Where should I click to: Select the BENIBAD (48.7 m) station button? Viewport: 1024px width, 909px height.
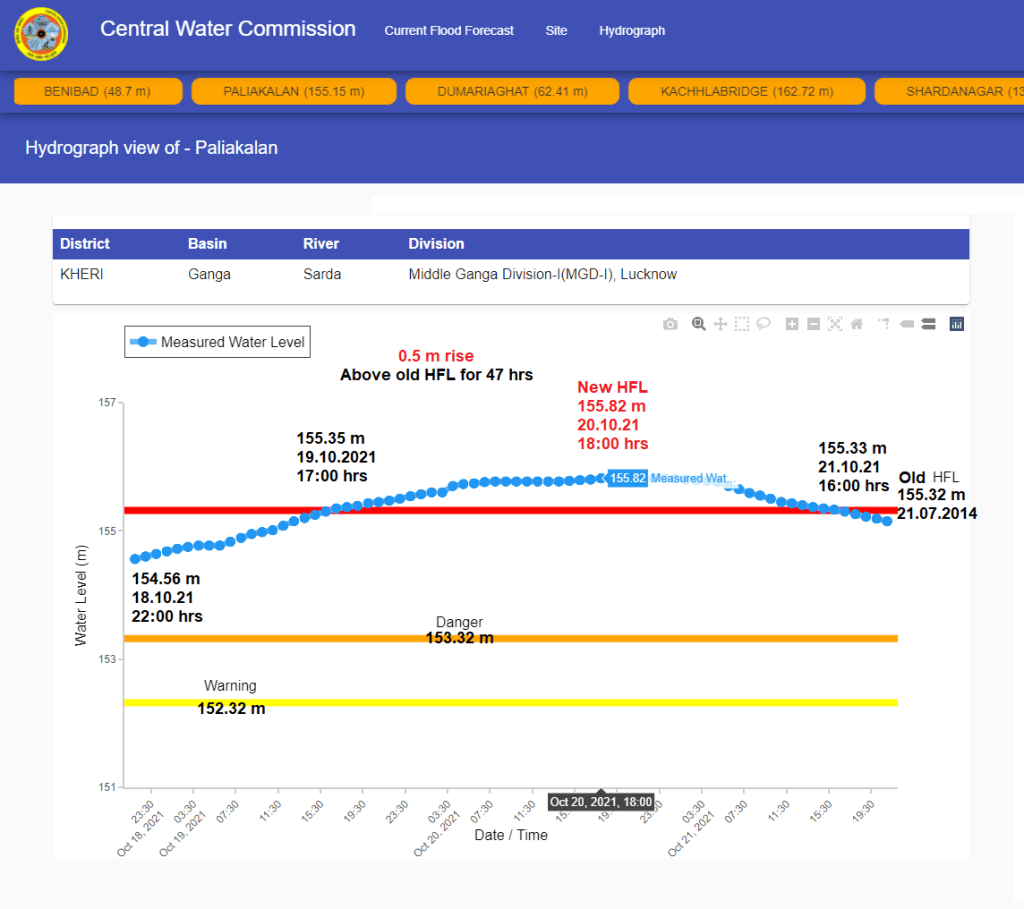click(98, 91)
